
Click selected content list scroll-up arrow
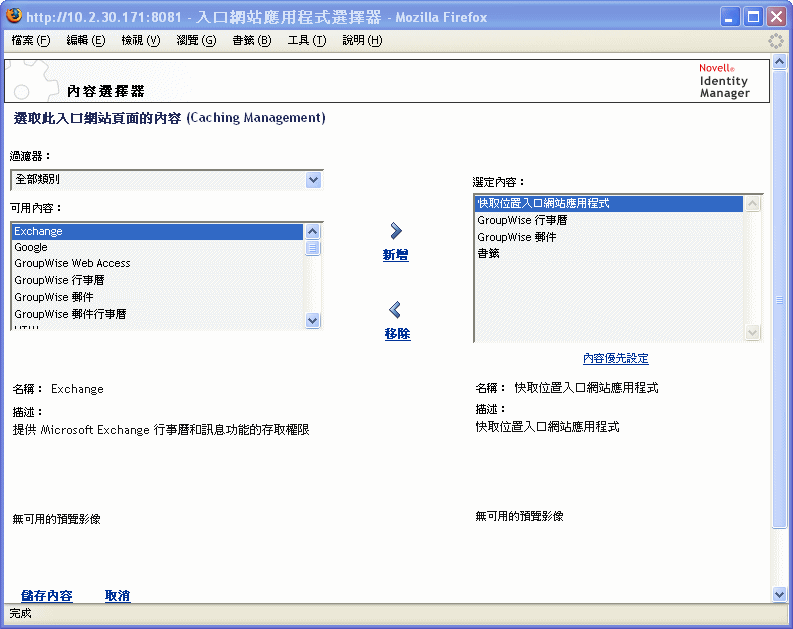coord(753,204)
